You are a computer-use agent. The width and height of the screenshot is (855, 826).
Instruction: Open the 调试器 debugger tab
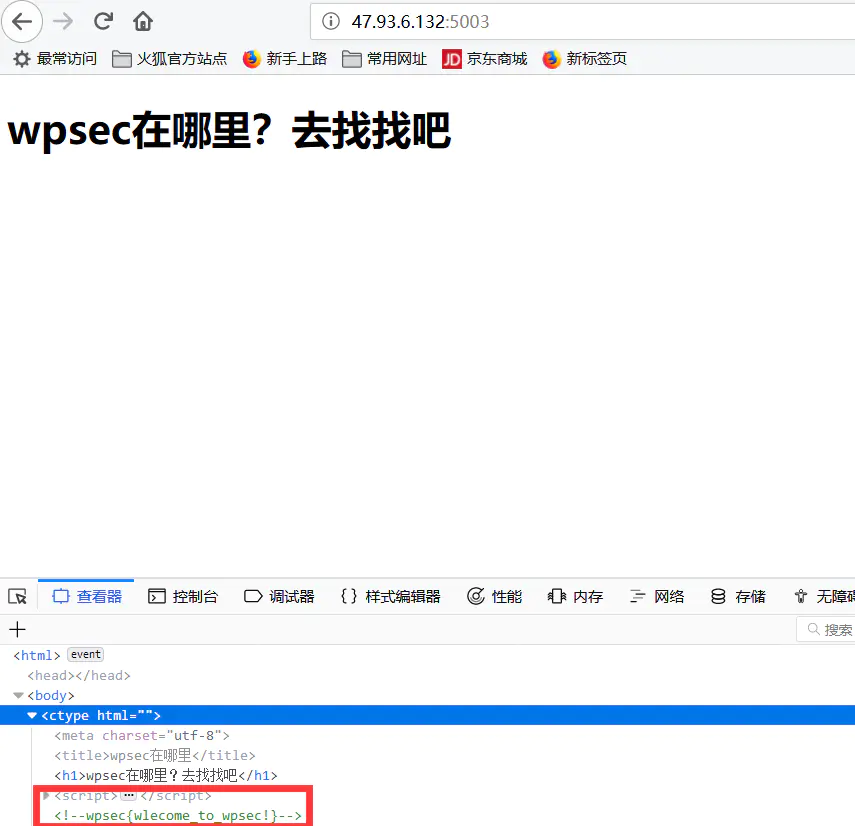(279, 596)
